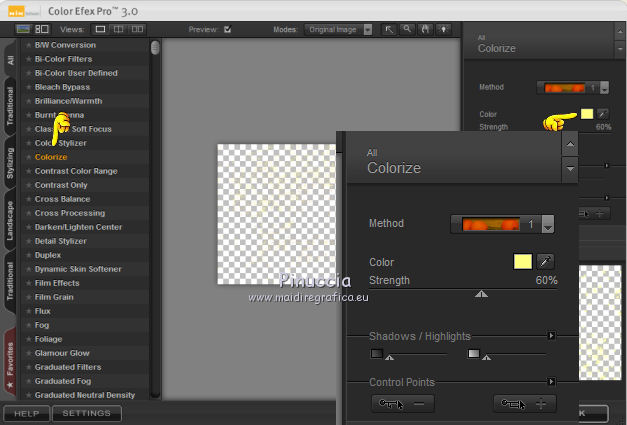
Task: Pick the eyedropper in the enlarged Colorize inset
Action: [x=545, y=262]
